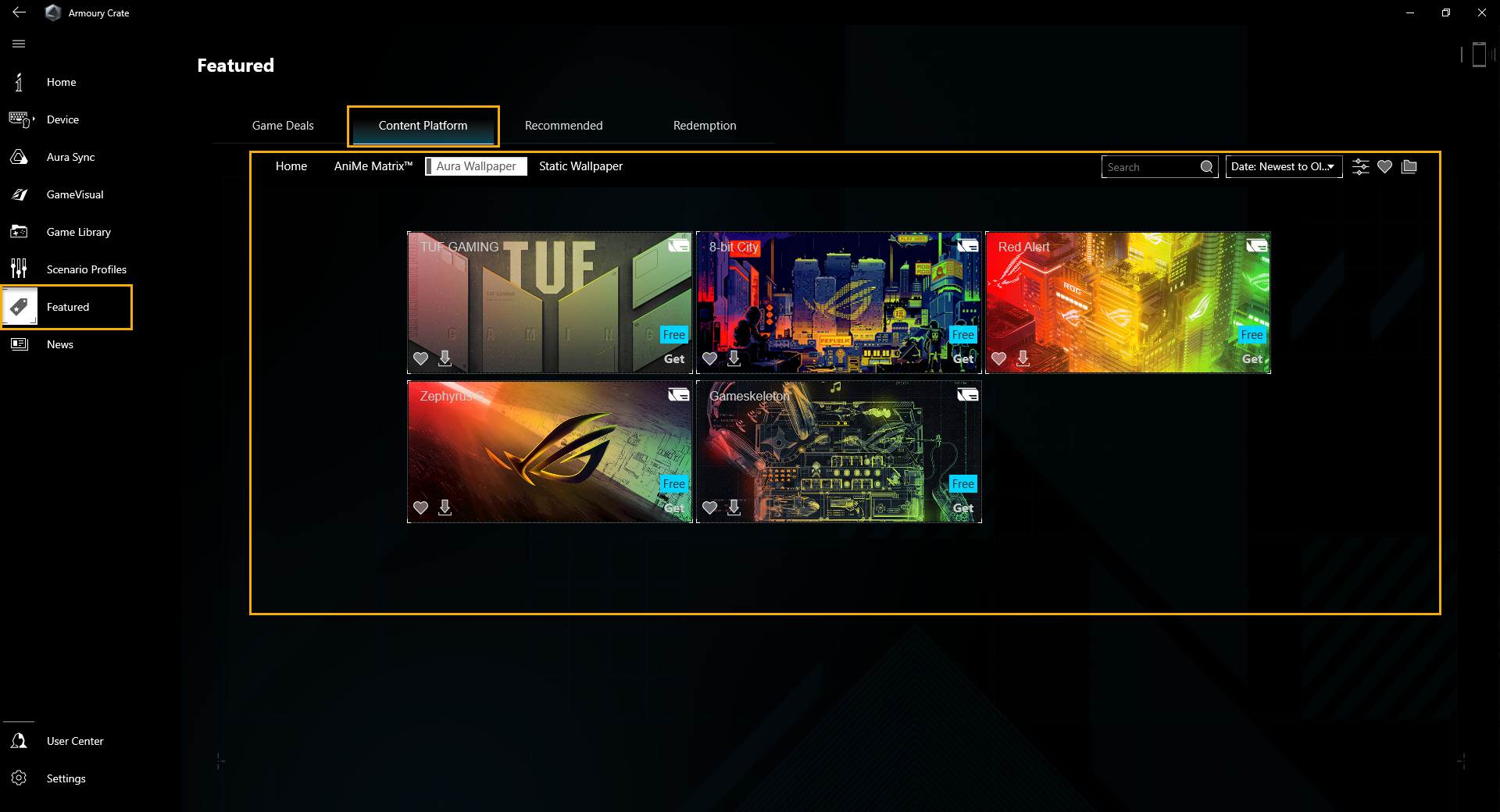
Task: Select the Static Wallpaper tab
Action: 580,166
